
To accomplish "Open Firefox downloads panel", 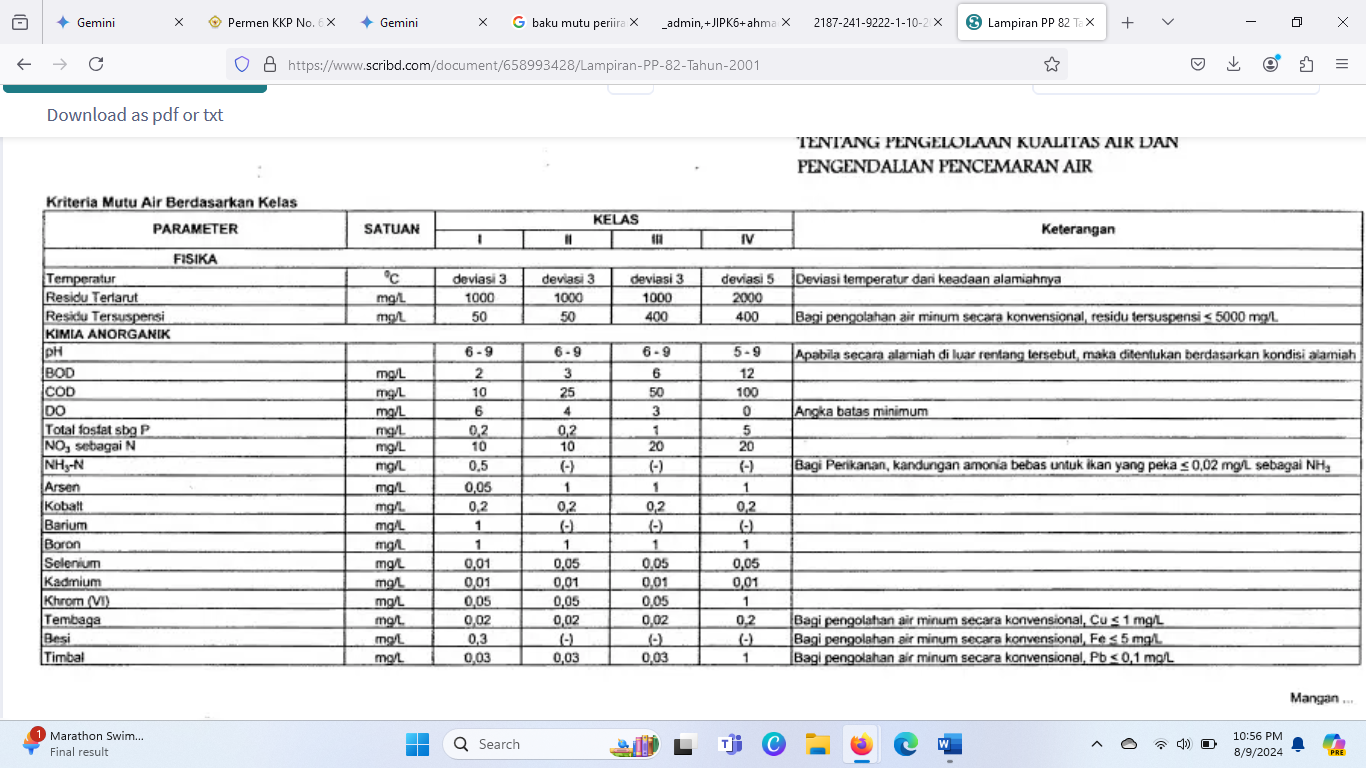I will [x=1233, y=64].
